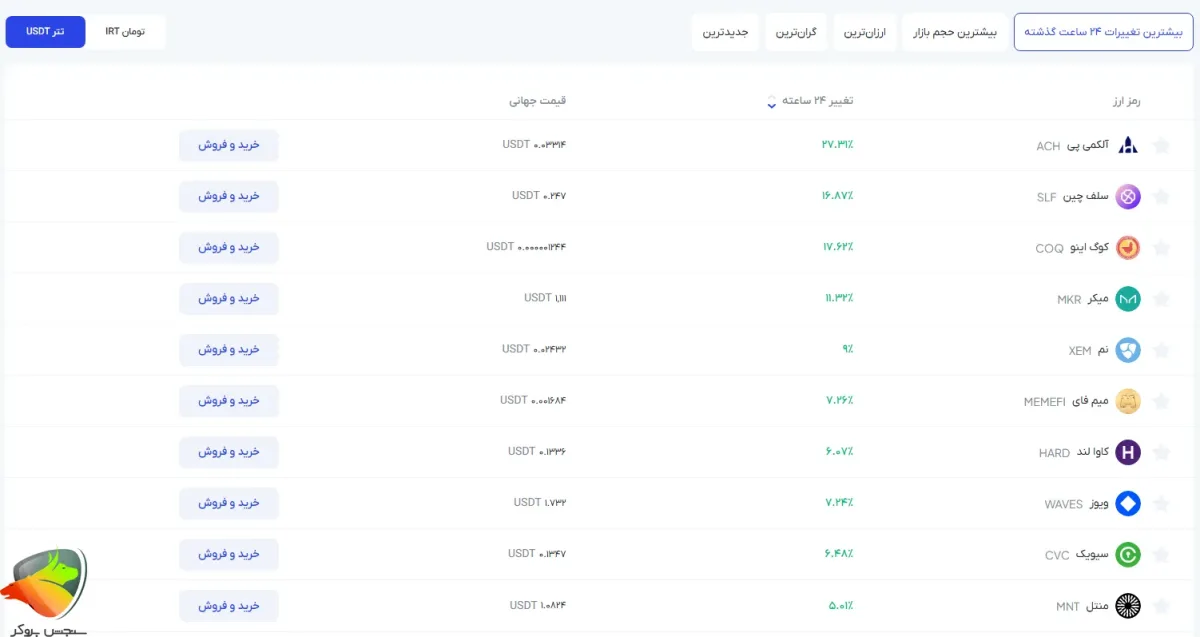Select the 'بیشترین تغییرات ۲۴ ساعت گذشته' tab

coord(1103,32)
